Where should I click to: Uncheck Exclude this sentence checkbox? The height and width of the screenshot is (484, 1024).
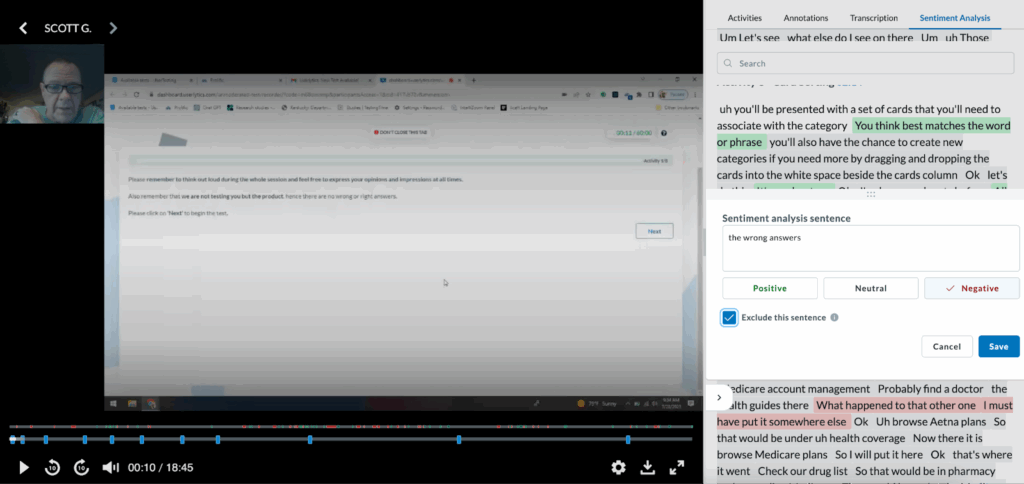(730, 318)
